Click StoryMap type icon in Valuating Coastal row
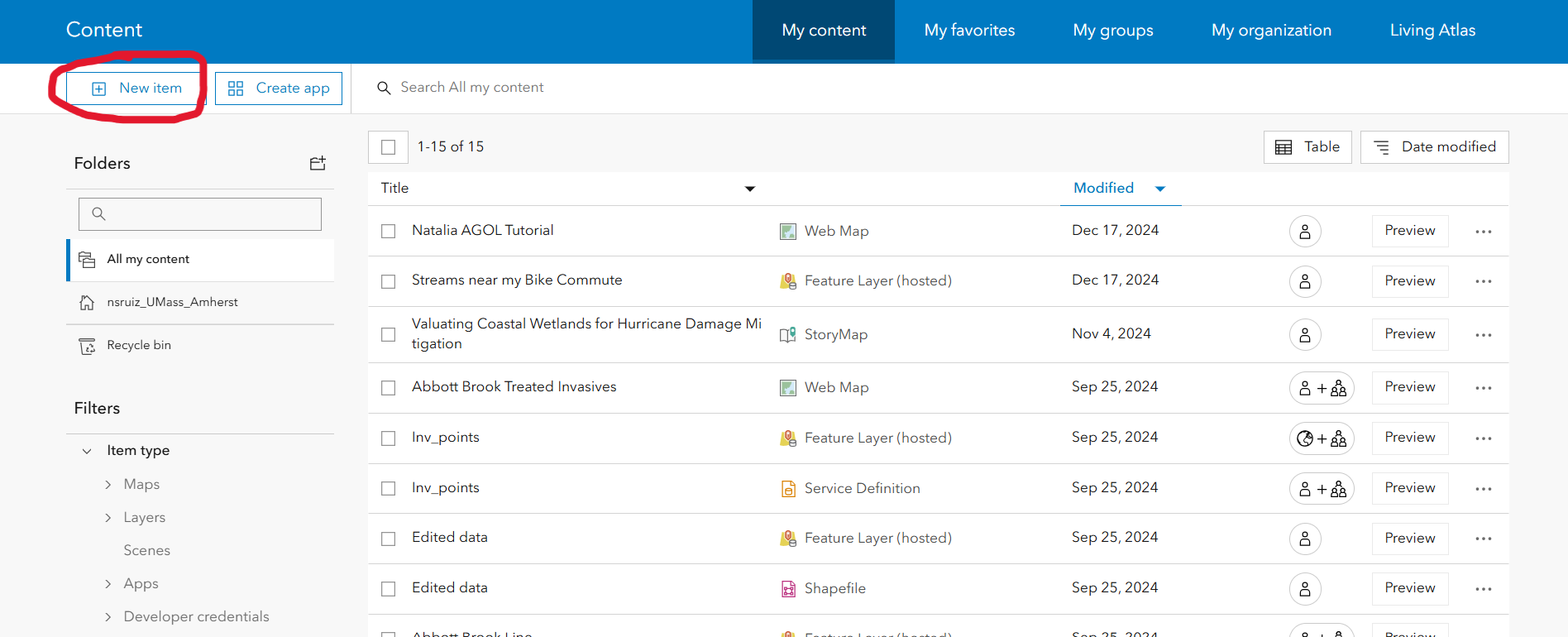The width and height of the screenshot is (1568, 637). (x=788, y=335)
